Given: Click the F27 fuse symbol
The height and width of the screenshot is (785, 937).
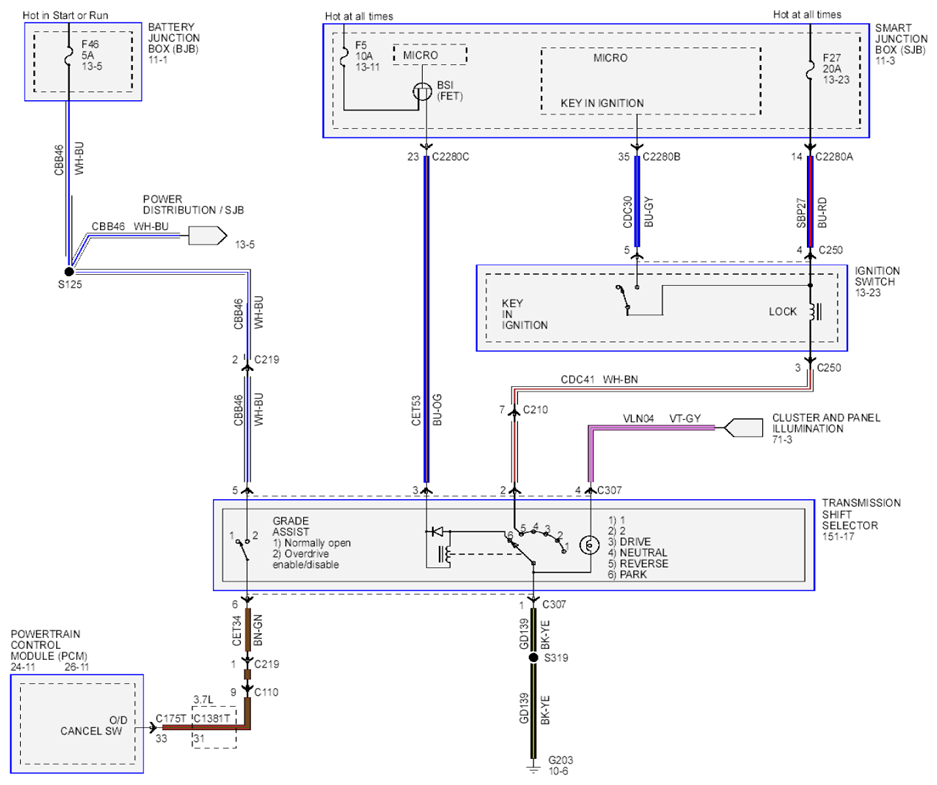Looking at the screenshot, I should click(x=810, y=69).
